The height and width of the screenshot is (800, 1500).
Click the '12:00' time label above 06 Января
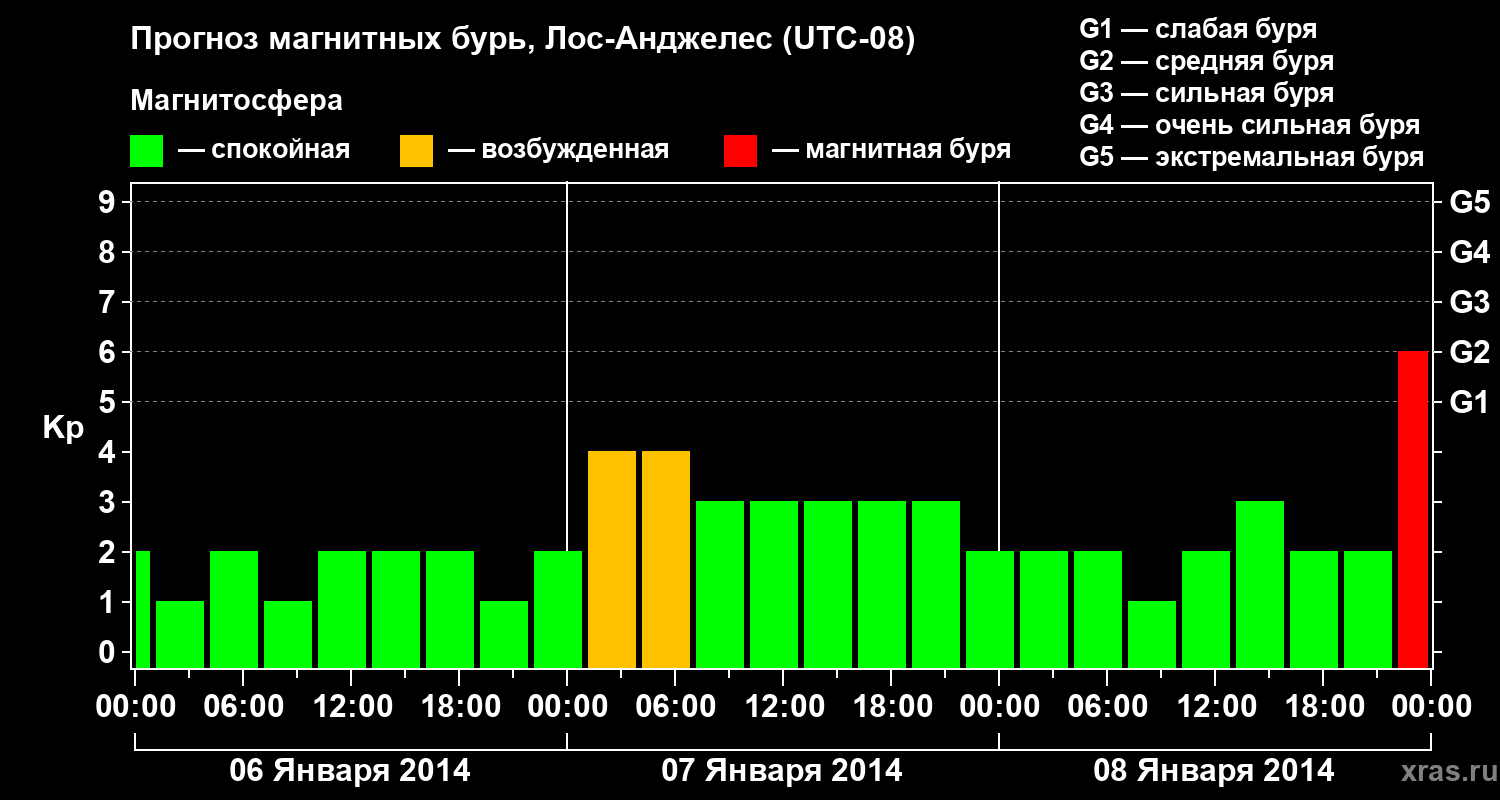351,707
